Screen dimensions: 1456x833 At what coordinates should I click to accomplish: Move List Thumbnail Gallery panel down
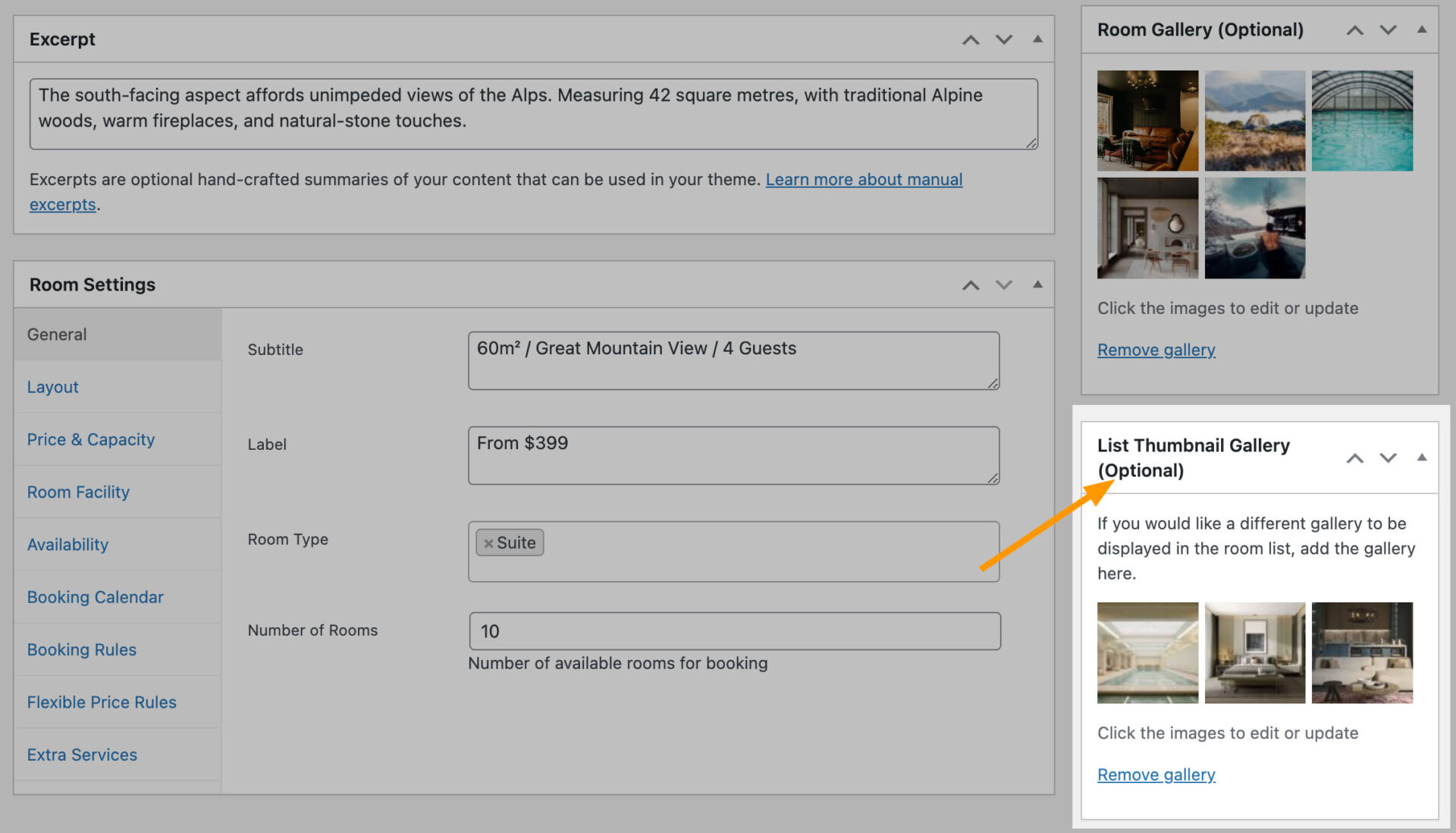pos(1389,457)
